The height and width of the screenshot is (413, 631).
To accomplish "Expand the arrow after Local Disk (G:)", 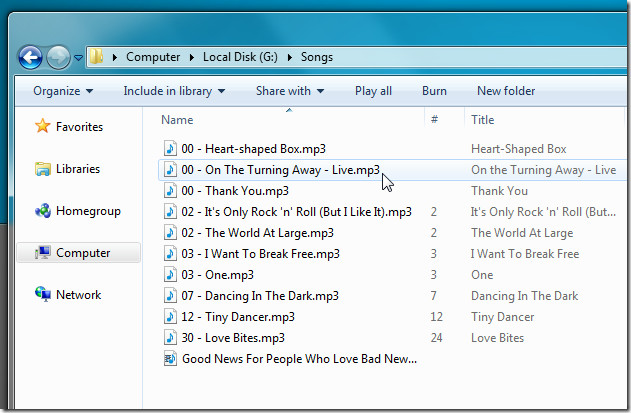I will pos(289,58).
